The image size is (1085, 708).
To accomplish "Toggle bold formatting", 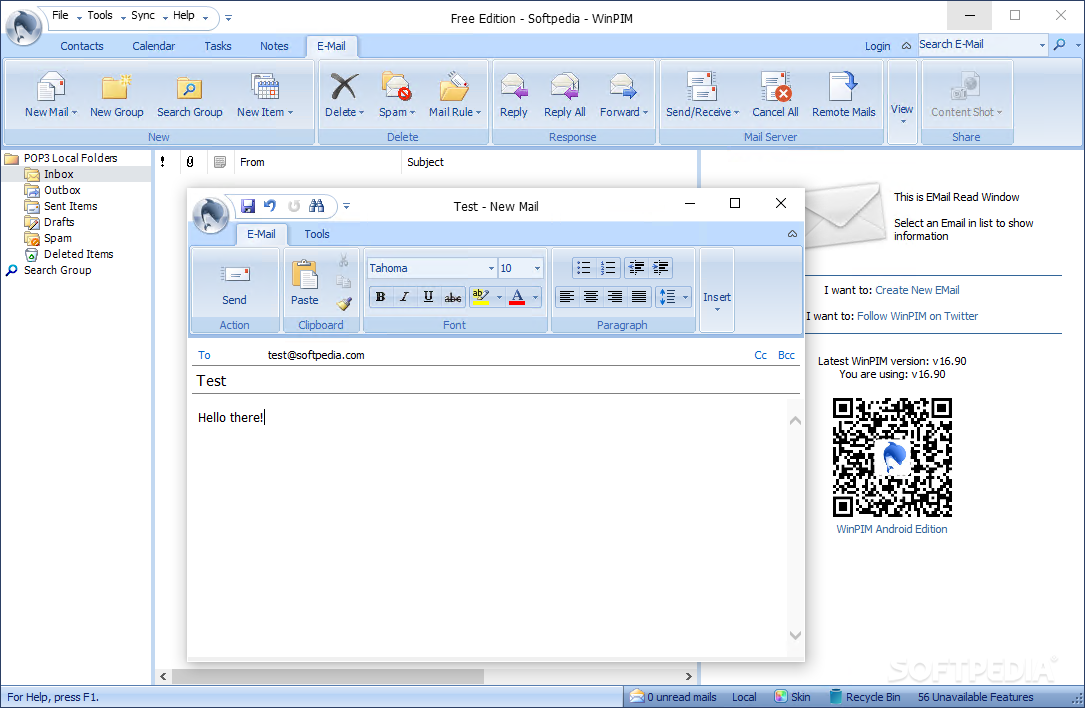I will pyautogui.click(x=381, y=297).
